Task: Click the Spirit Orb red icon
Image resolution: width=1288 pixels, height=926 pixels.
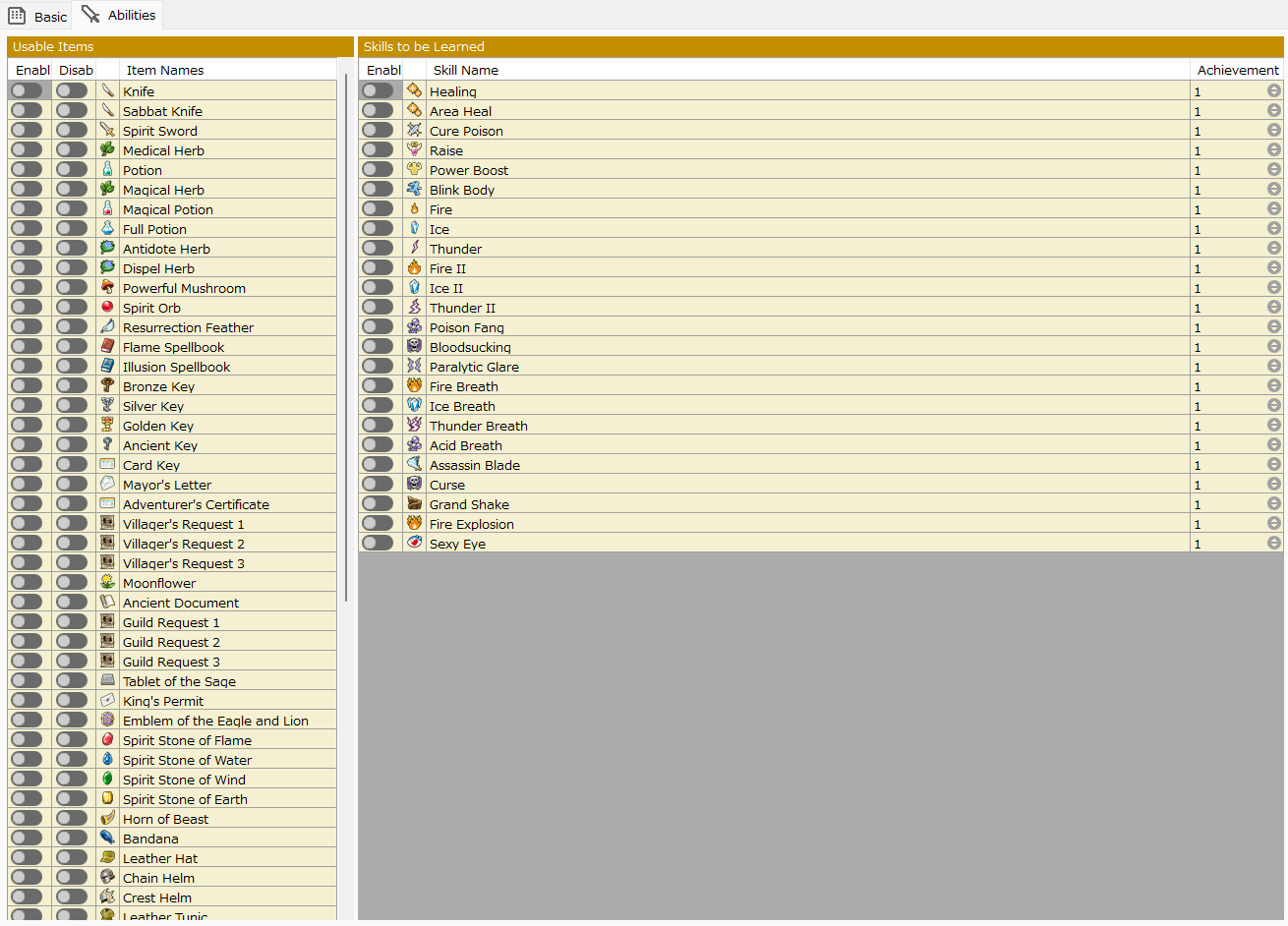Action: (107, 308)
